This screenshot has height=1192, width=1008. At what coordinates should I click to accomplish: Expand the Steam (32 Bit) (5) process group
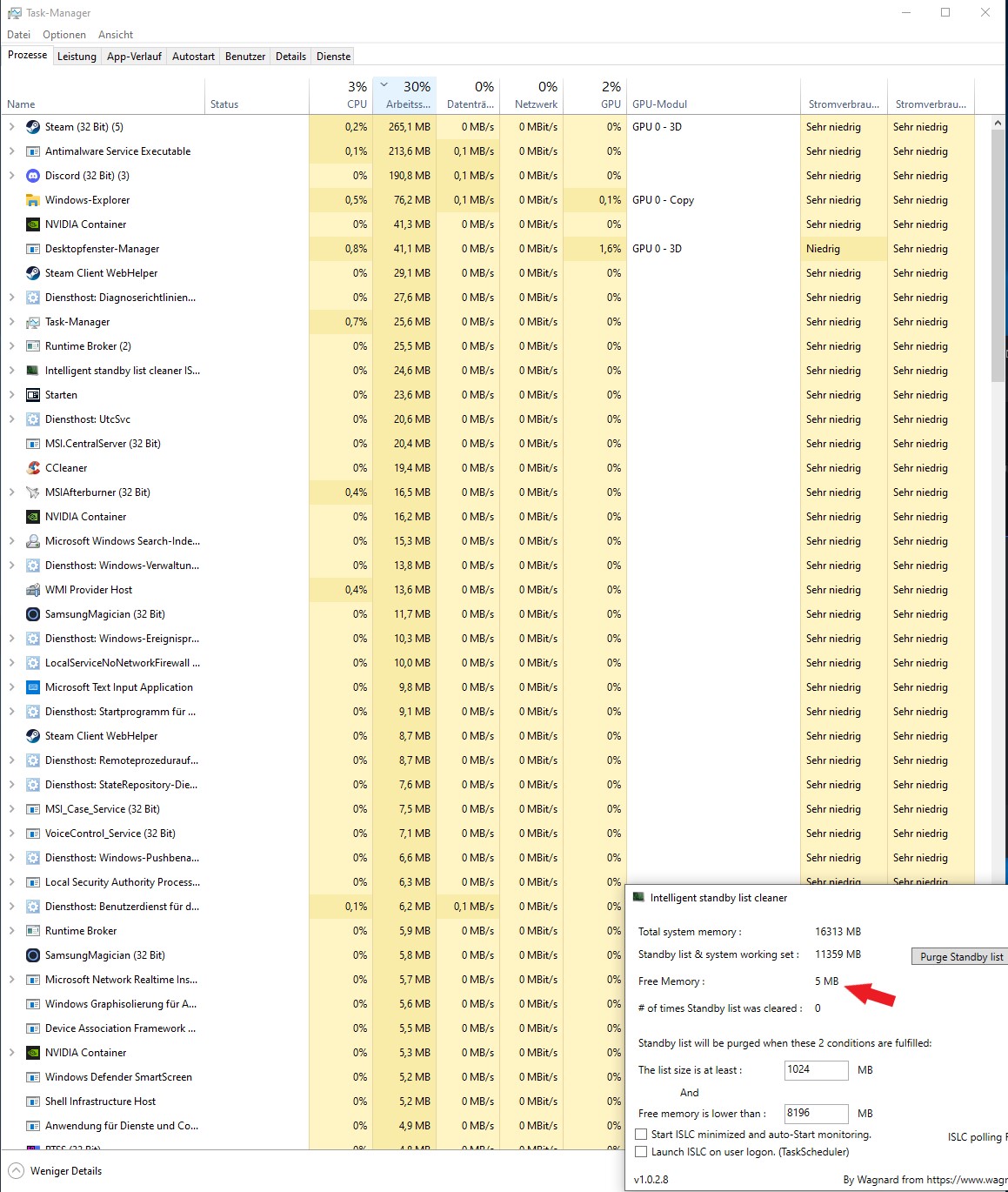point(11,127)
